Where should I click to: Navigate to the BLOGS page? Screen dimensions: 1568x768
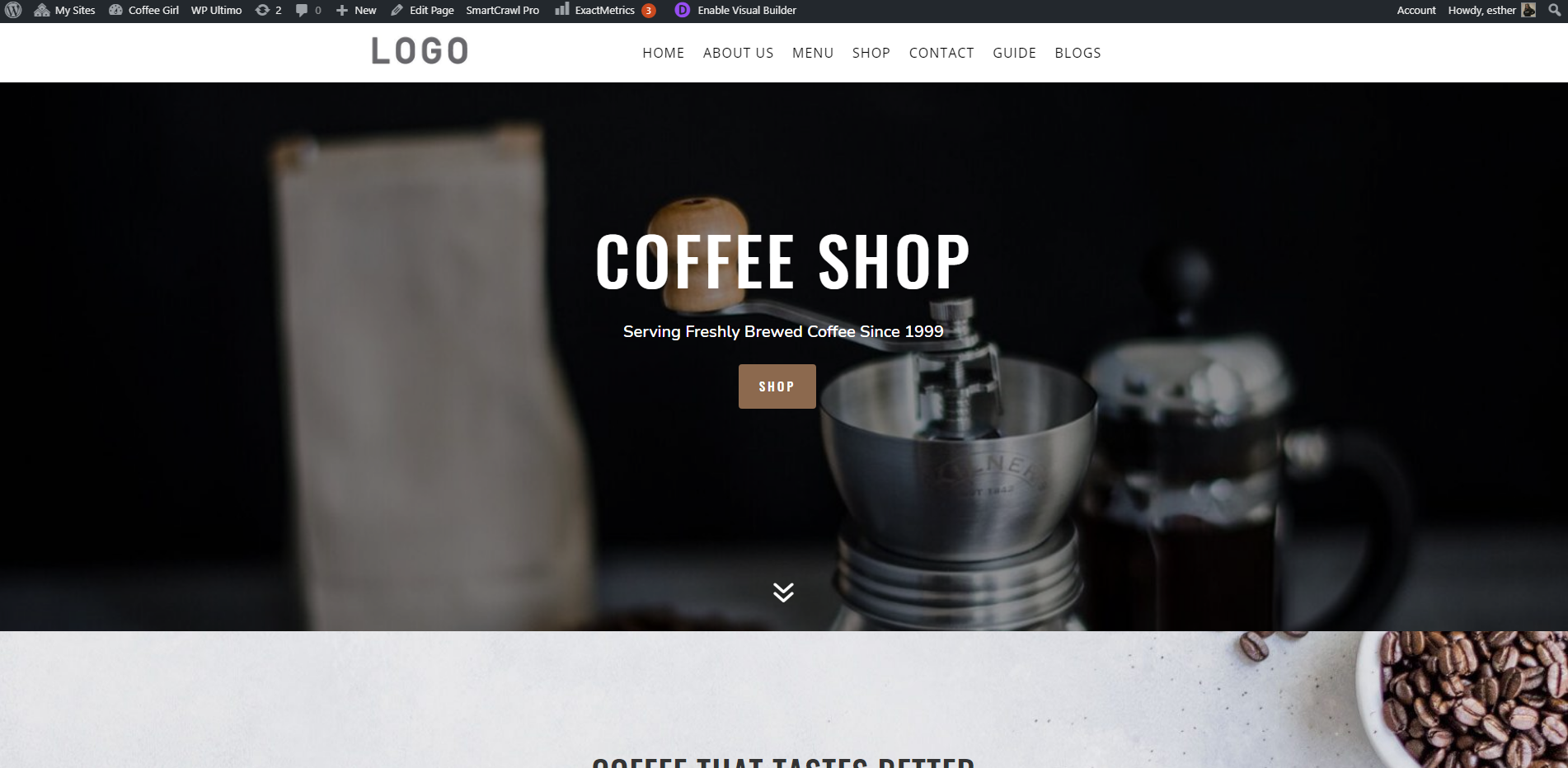(x=1077, y=53)
